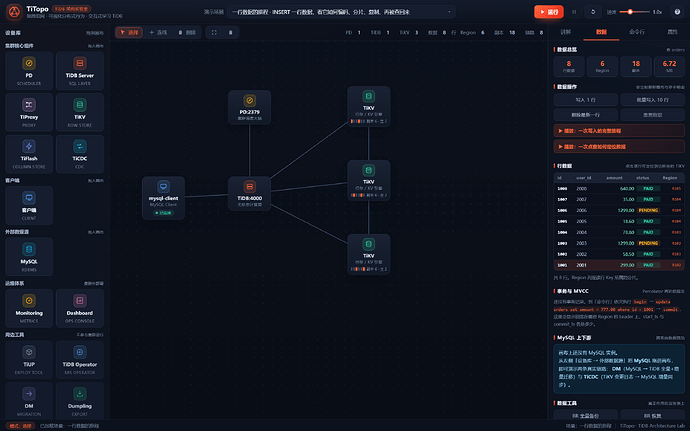Click the 模式: 选择 badge in status bar
The image size is (690, 431).
click(21, 426)
